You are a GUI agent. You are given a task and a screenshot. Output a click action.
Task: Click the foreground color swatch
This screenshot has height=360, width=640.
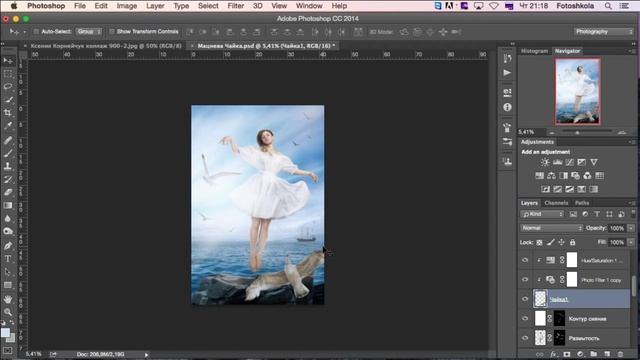(5, 333)
